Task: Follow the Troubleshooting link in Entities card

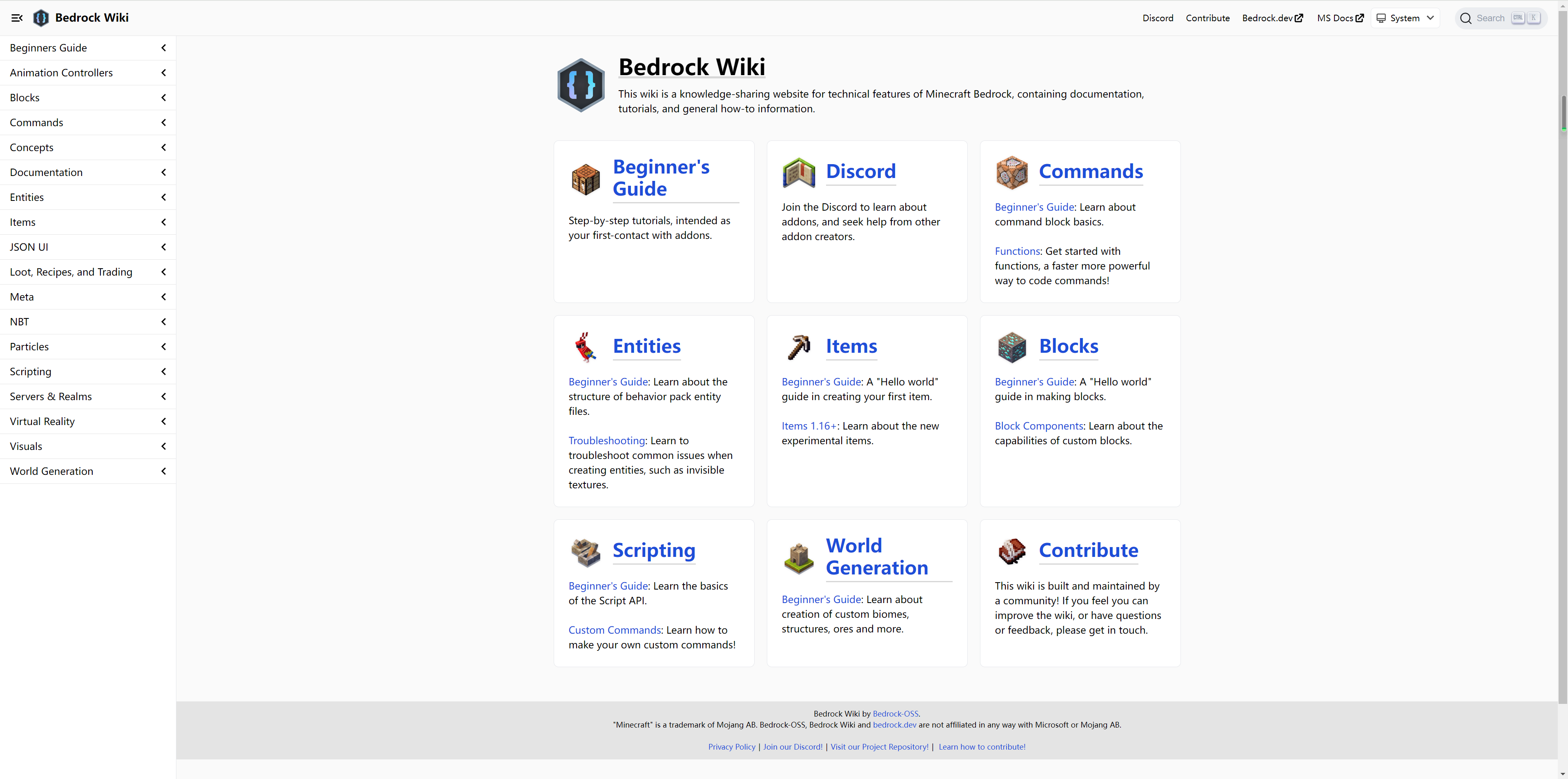Action: pos(606,441)
